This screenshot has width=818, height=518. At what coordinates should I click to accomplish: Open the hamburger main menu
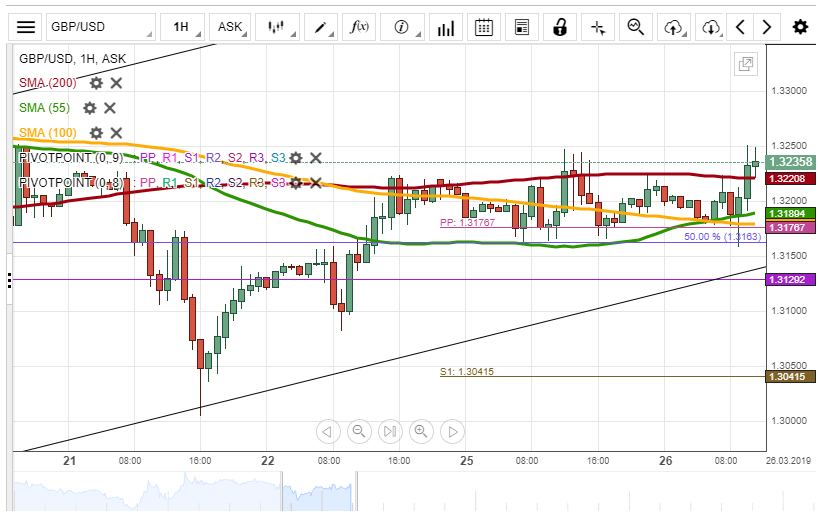point(26,27)
